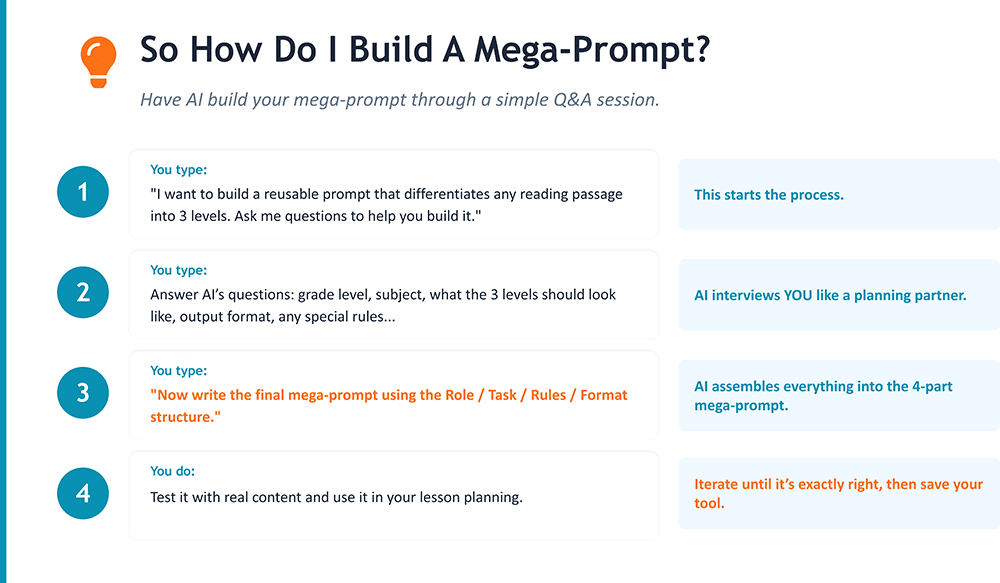Click the "You type:" label in step 3
This screenshot has height=583, width=1000.
click(179, 371)
